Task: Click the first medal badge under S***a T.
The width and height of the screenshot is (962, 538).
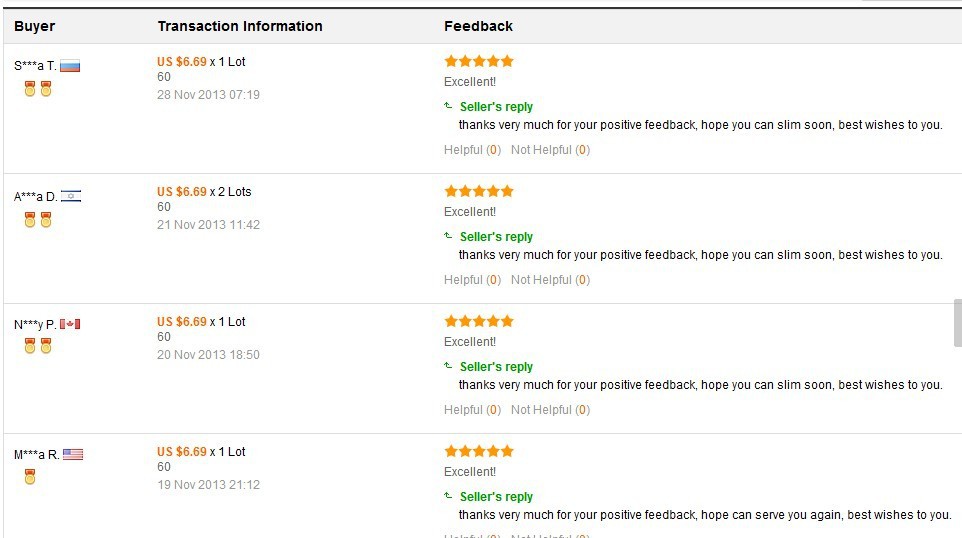Action: (29, 89)
